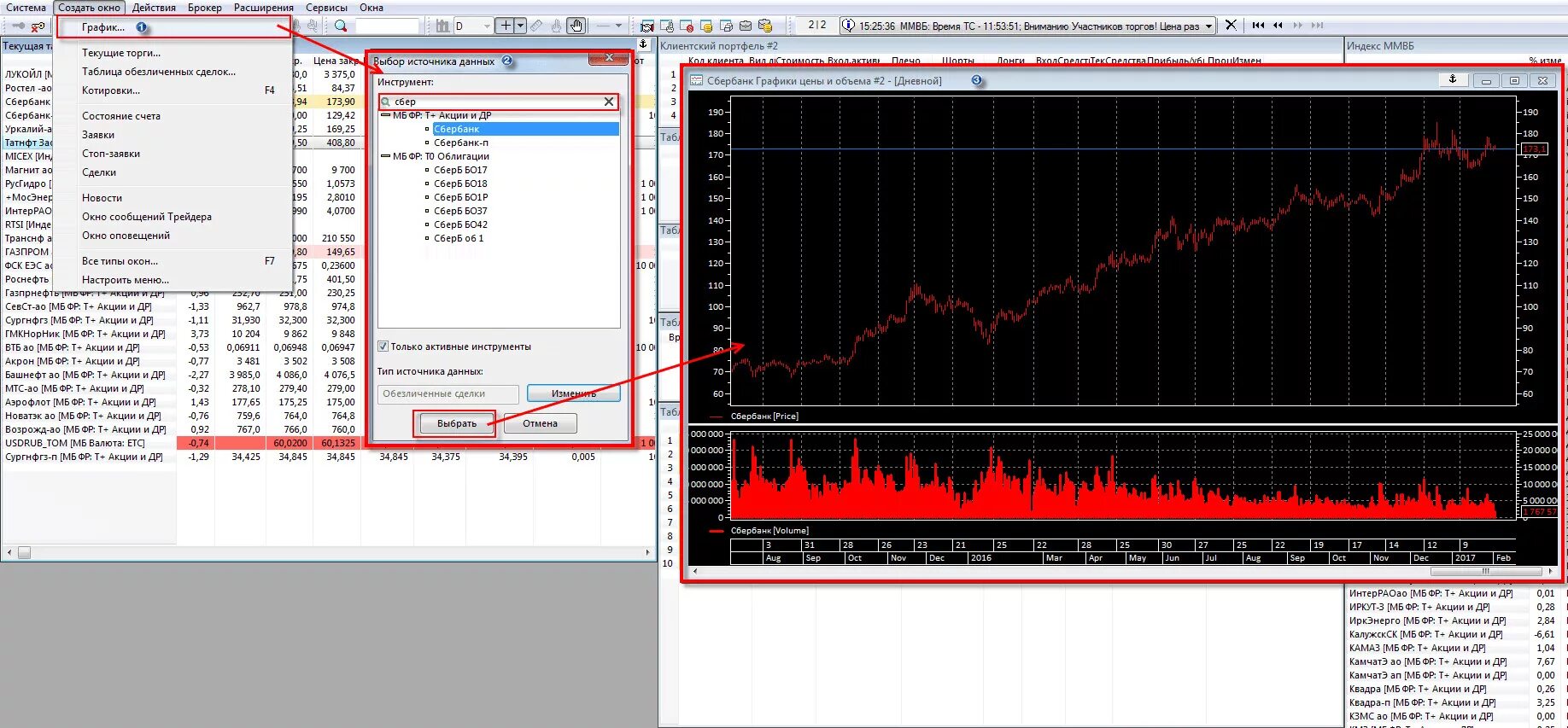
Task: Select the crosshair cursor tool
Action: click(x=506, y=26)
